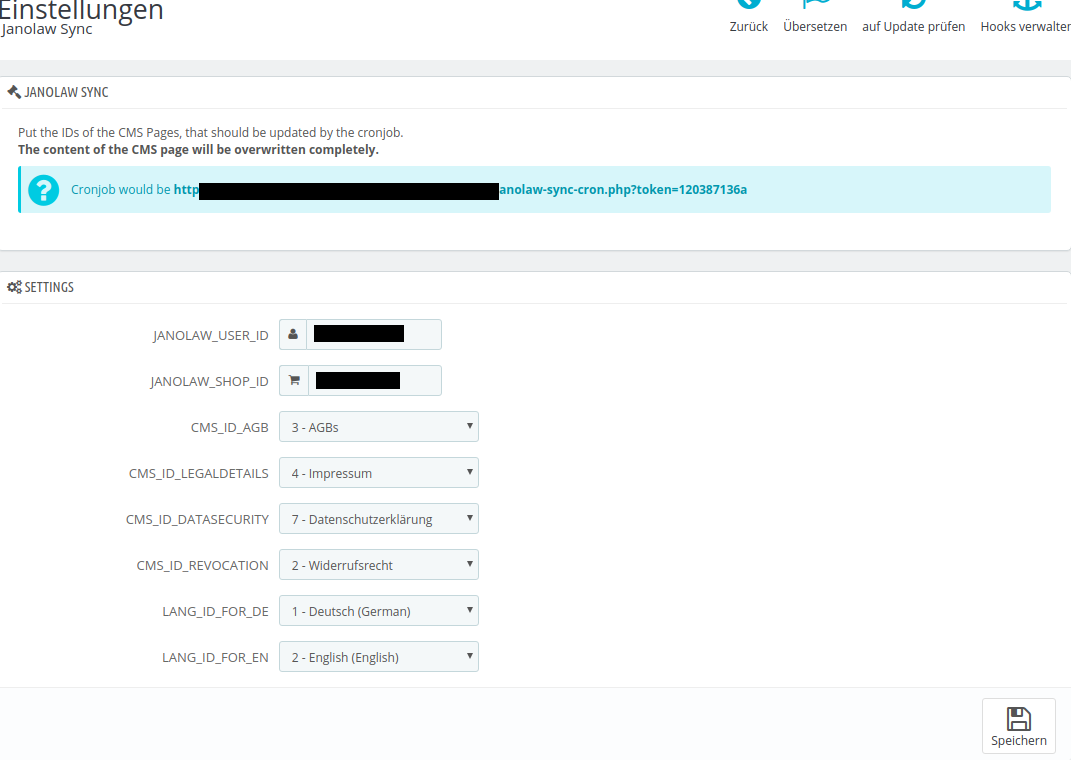The image size is (1071, 760).
Task: Click the cronjob URL link
Action: pyautogui.click(x=460, y=190)
